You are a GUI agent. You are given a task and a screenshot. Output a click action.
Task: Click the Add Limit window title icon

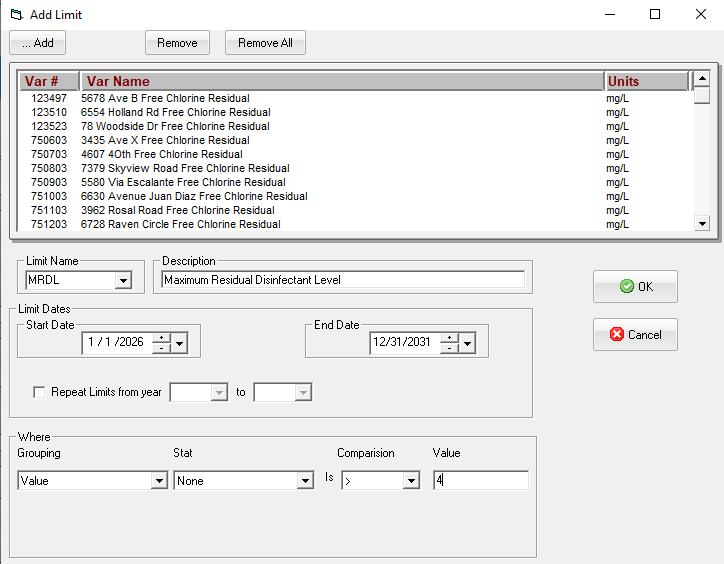(x=15, y=15)
